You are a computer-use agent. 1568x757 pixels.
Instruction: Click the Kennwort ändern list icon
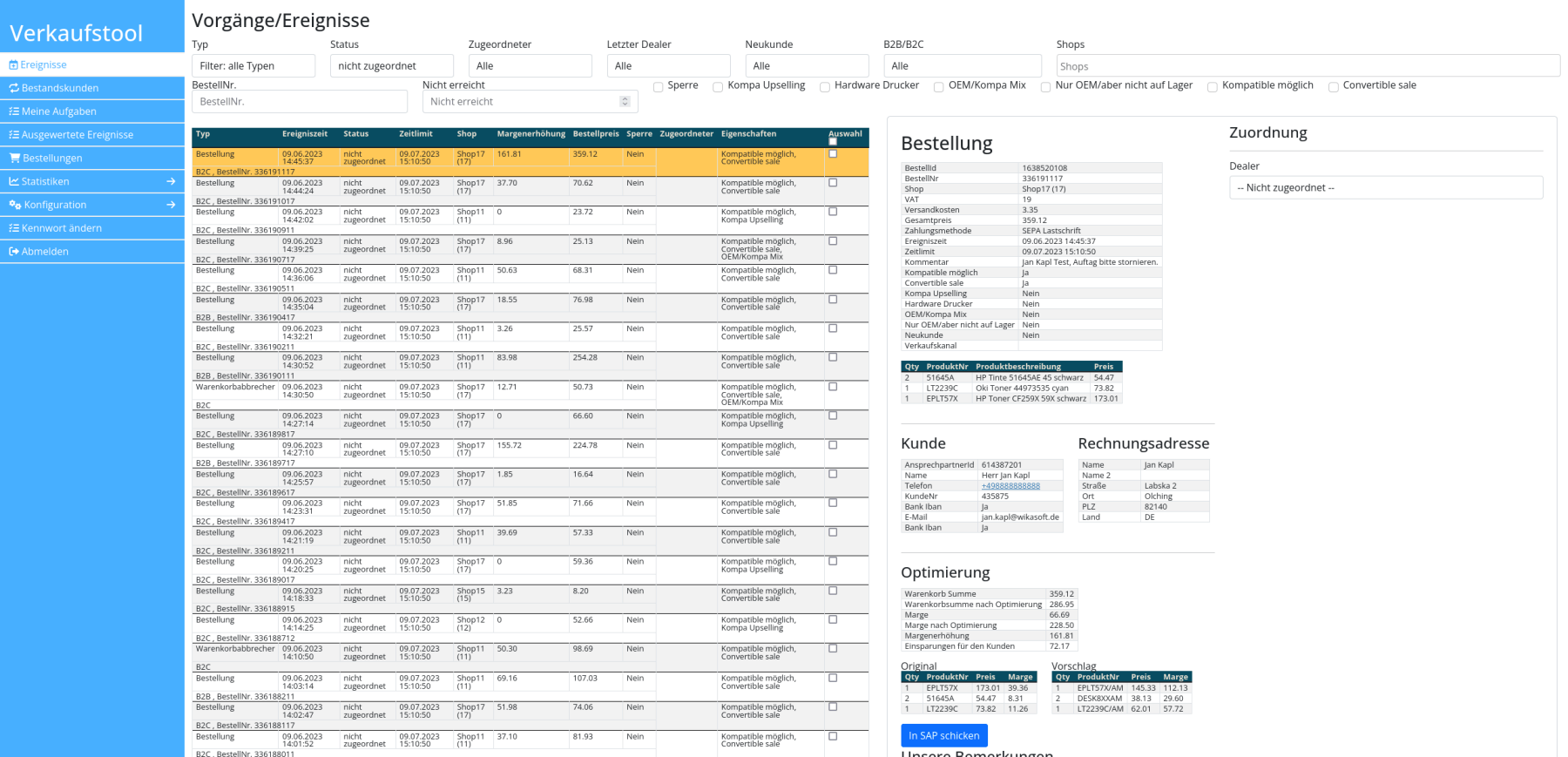point(14,228)
